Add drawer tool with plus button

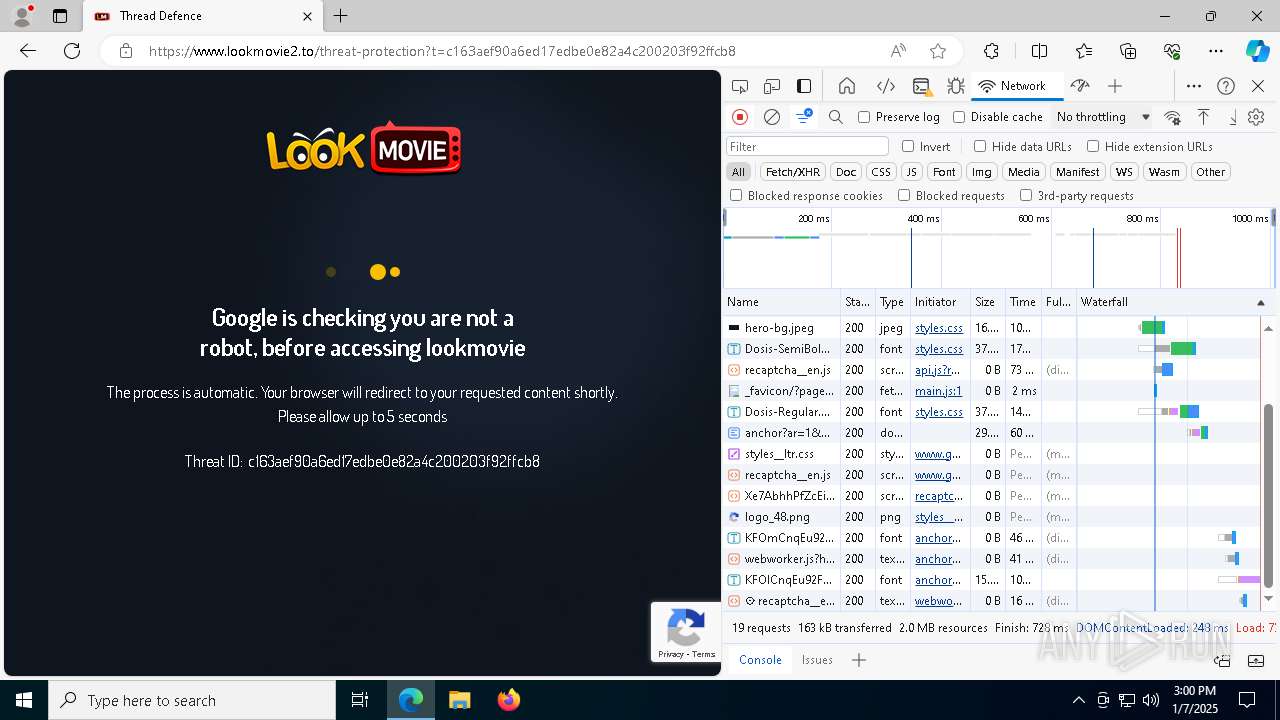click(x=858, y=660)
